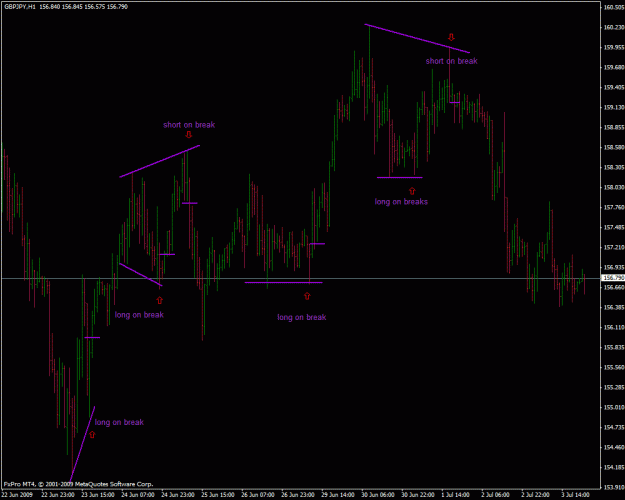Click the 160.230 price axis label

[614, 27]
